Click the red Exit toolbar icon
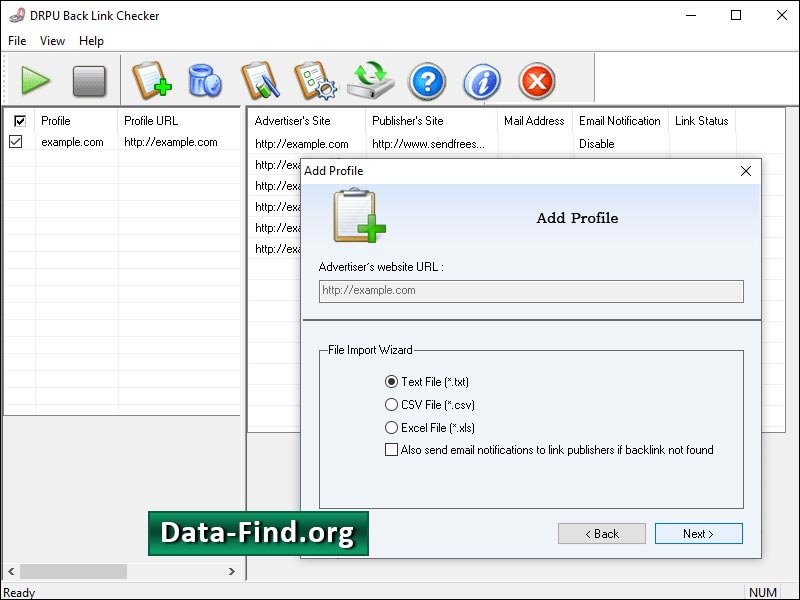The width and height of the screenshot is (800, 600). [536, 81]
